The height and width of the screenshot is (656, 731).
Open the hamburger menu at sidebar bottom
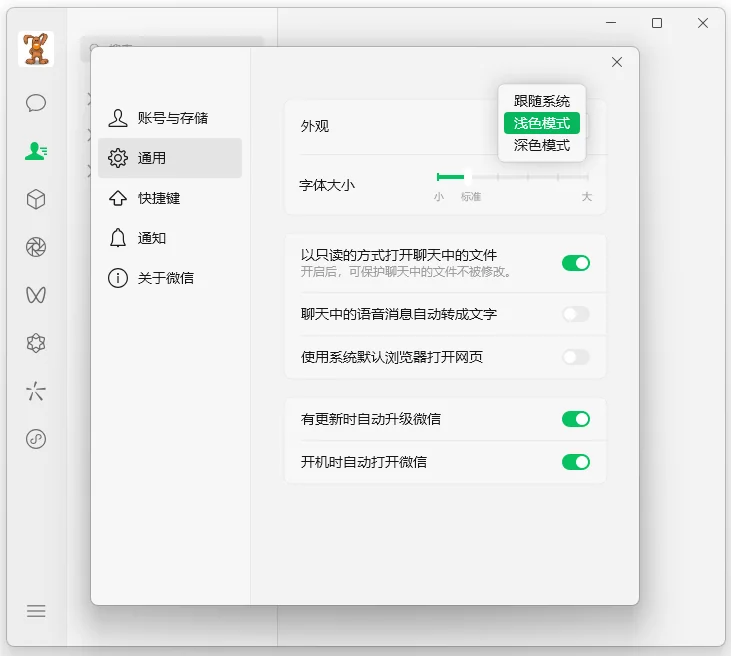(x=36, y=611)
